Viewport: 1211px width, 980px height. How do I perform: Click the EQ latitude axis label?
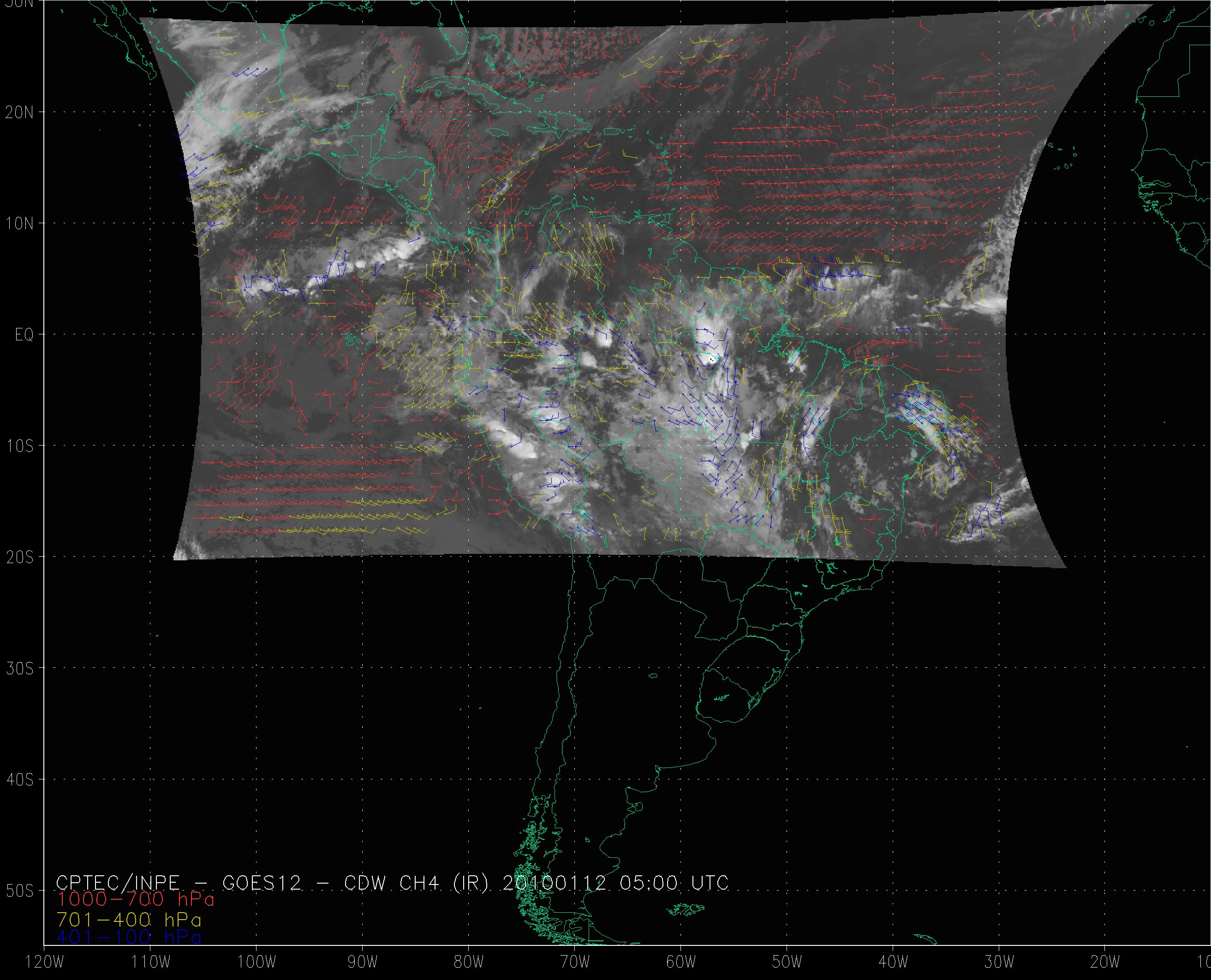point(24,335)
